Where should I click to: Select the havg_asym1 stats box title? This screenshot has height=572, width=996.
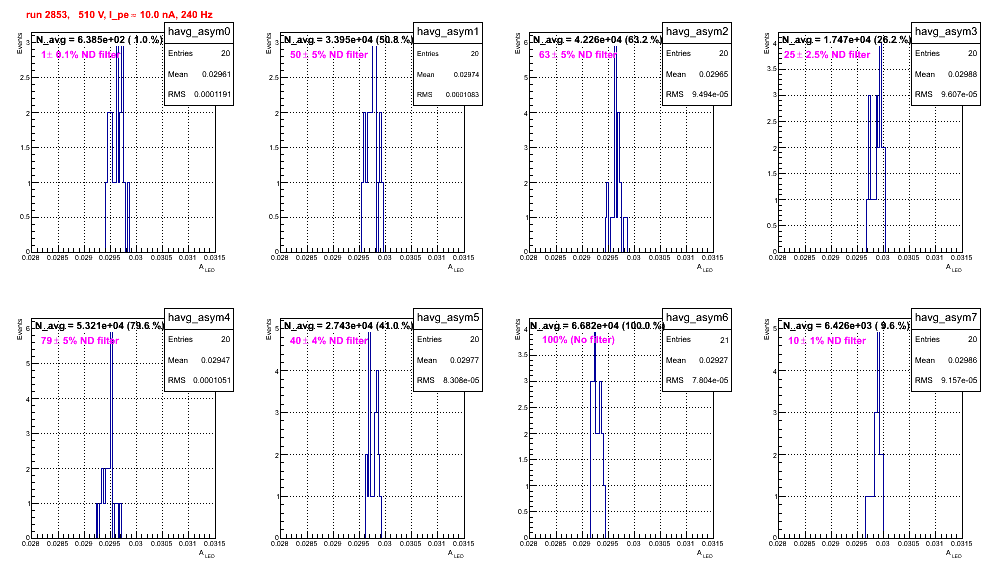click(448, 32)
